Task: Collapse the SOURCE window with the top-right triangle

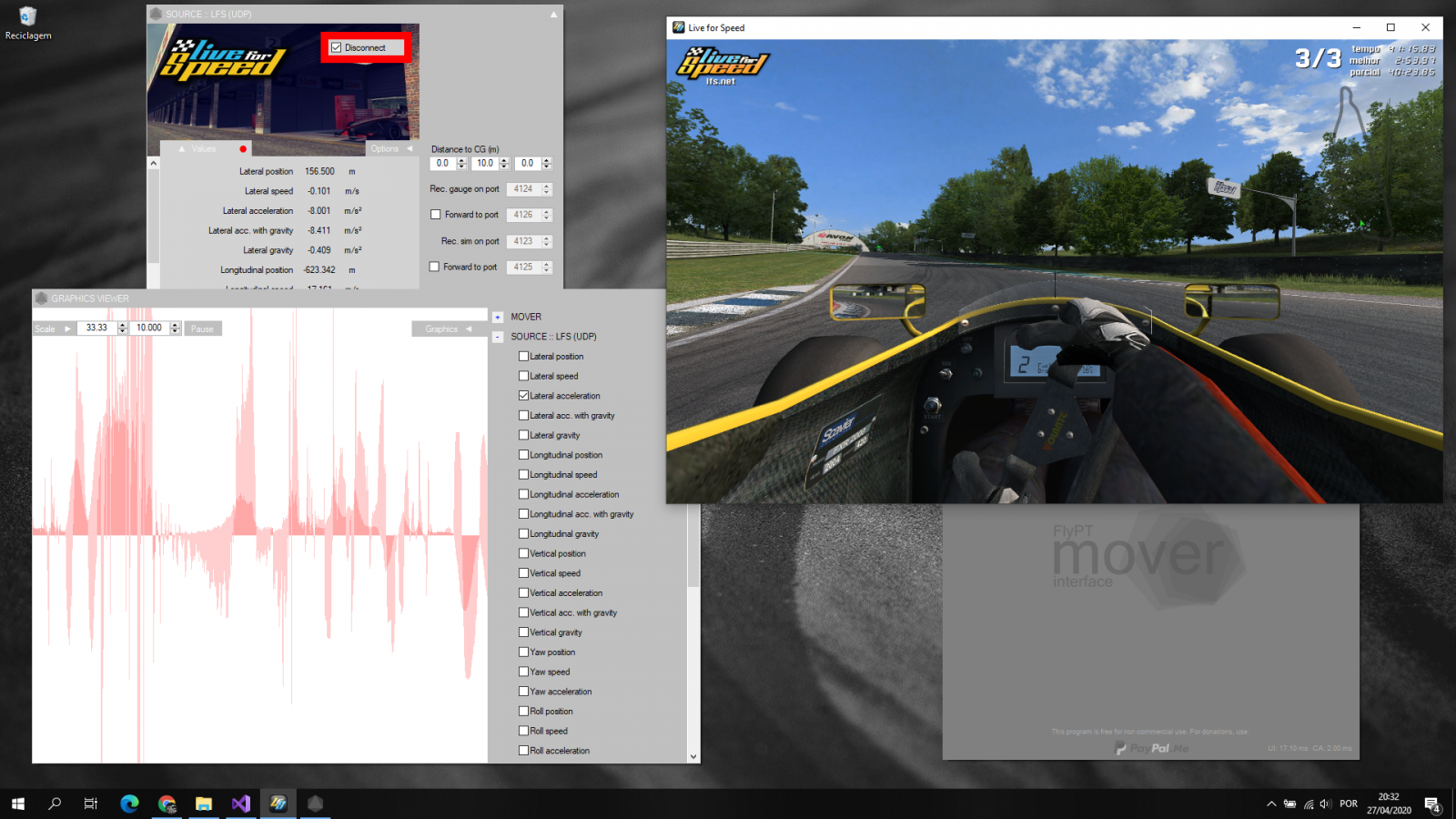Action: pos(553,14)
